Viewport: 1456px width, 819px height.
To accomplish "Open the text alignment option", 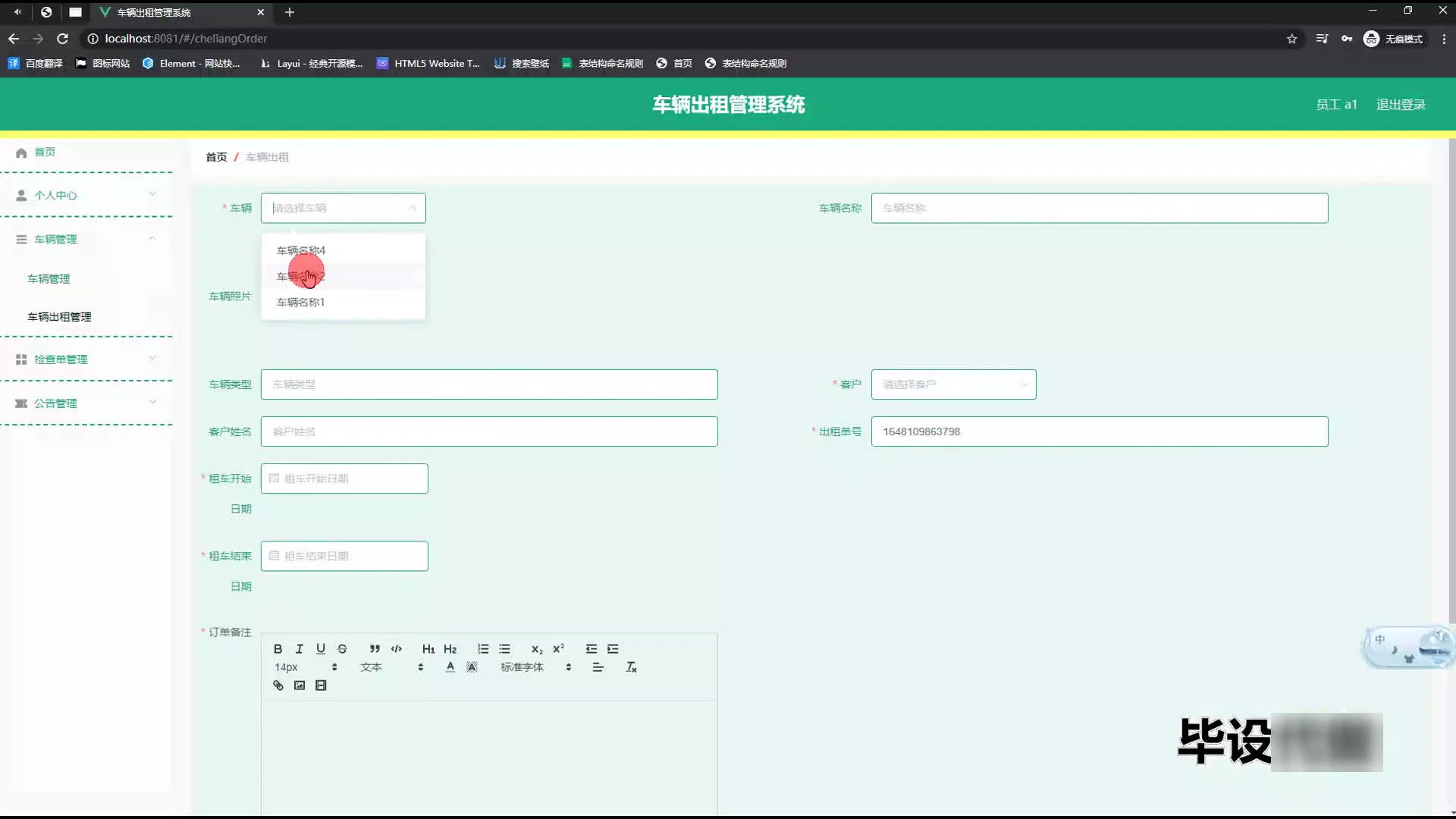I will point(598,667).
